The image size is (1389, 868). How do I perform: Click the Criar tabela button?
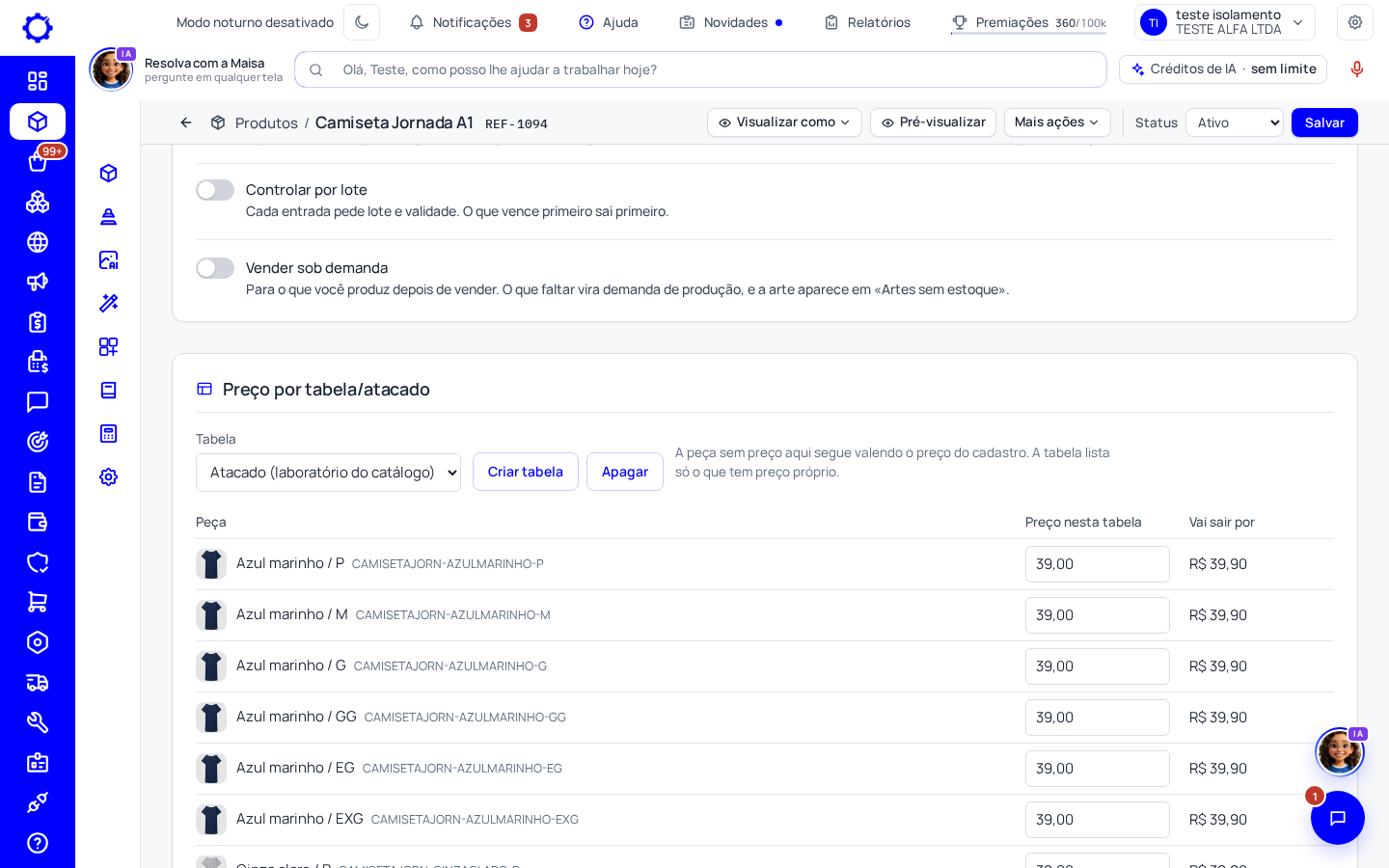click(526, 472)
